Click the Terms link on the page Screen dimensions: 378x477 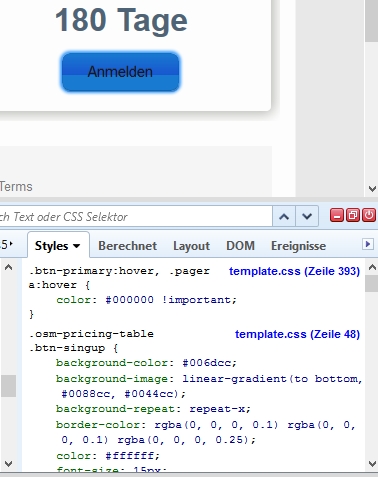click(16, 187)
